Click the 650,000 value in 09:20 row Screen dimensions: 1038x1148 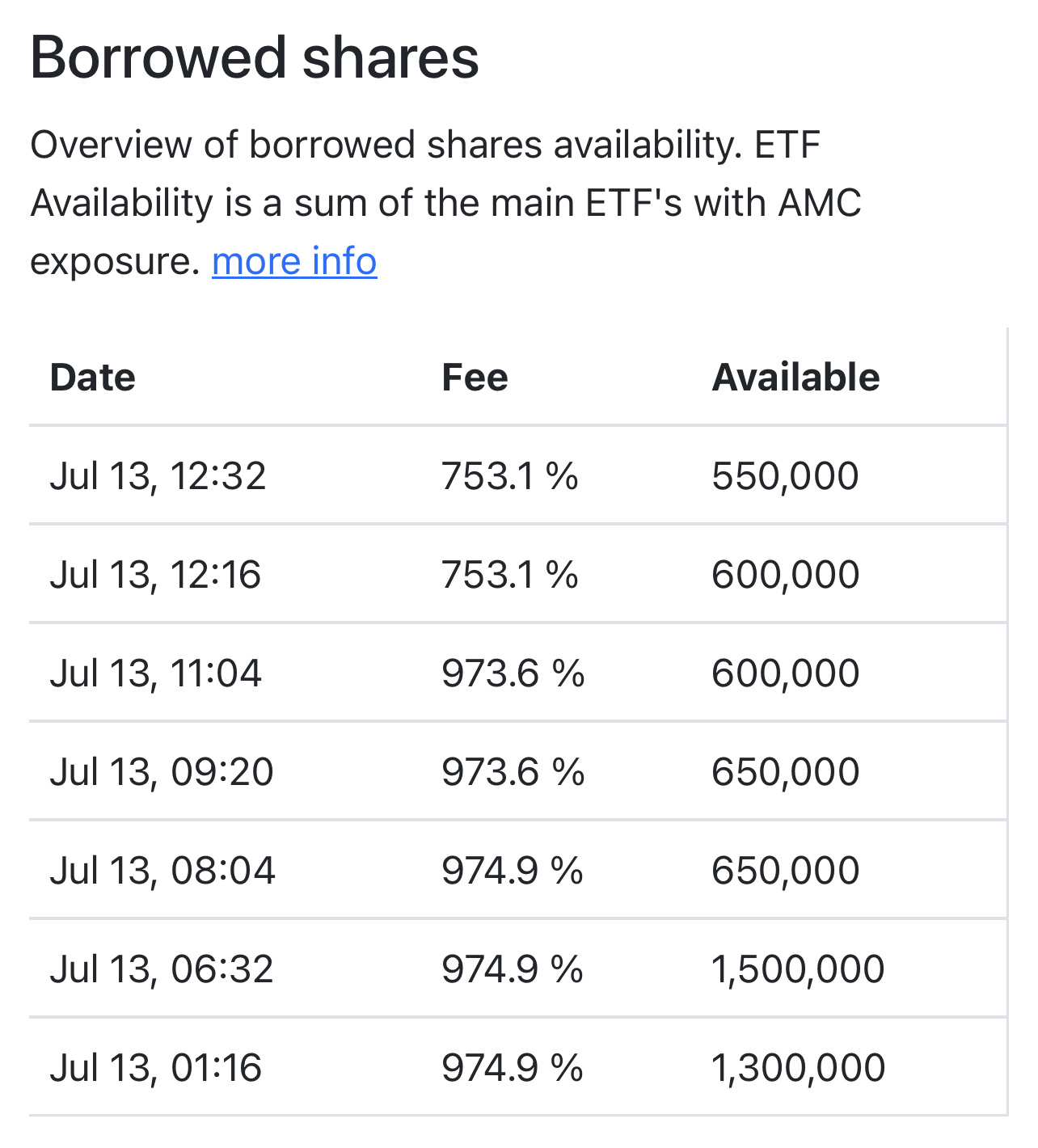(x=785, y=771)
